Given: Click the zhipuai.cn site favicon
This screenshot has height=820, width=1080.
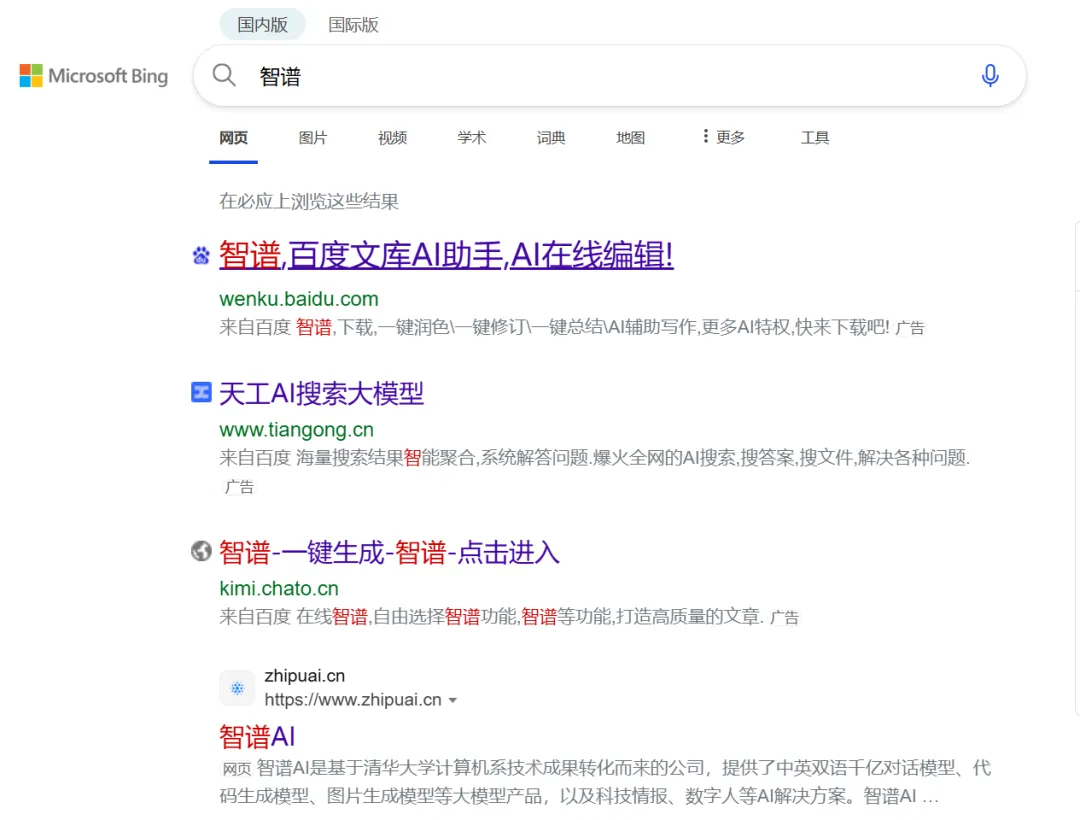Looking at the screenshot, I should (x=237, y=688).
